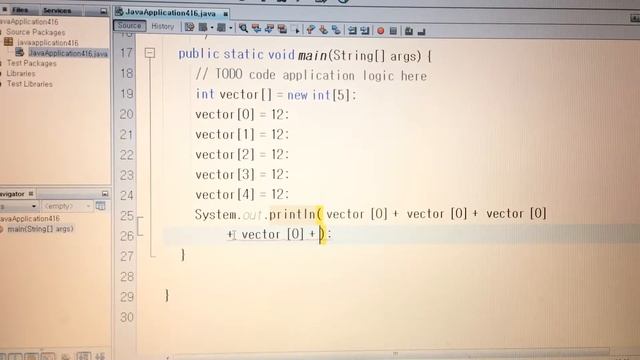Select the JavaApplication416.java editor tab
Image resolution: width=640 pixels, height=360 pixels.
(170, 13)
